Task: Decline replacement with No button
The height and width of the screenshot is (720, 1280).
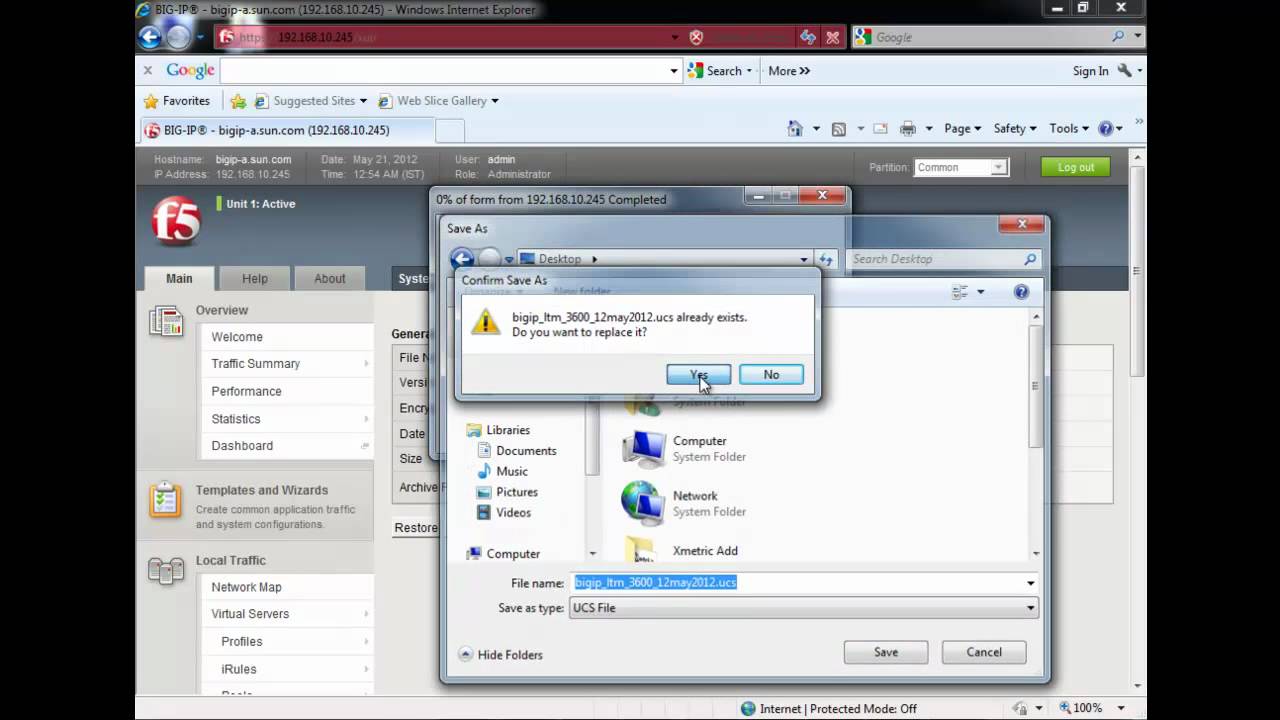Action: [771, 374]
